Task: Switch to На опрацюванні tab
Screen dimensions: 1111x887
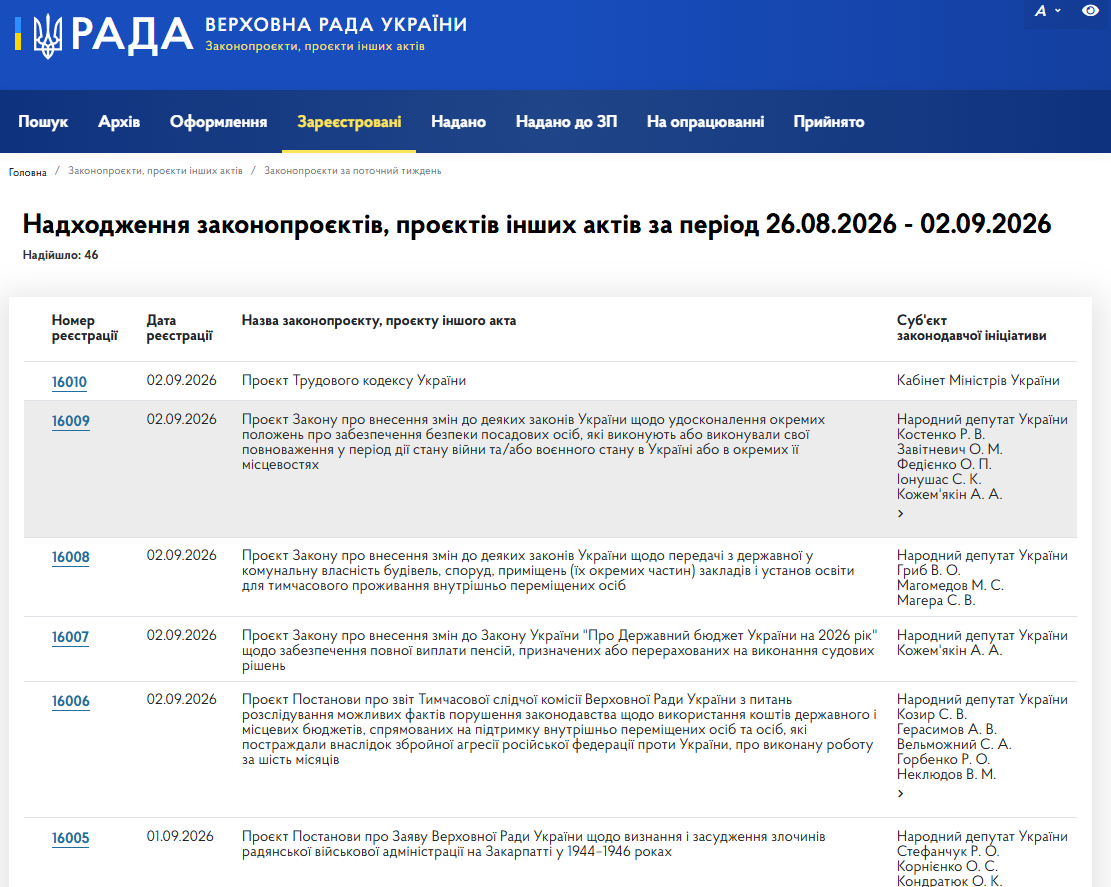Action: click(x=705, y=122)
